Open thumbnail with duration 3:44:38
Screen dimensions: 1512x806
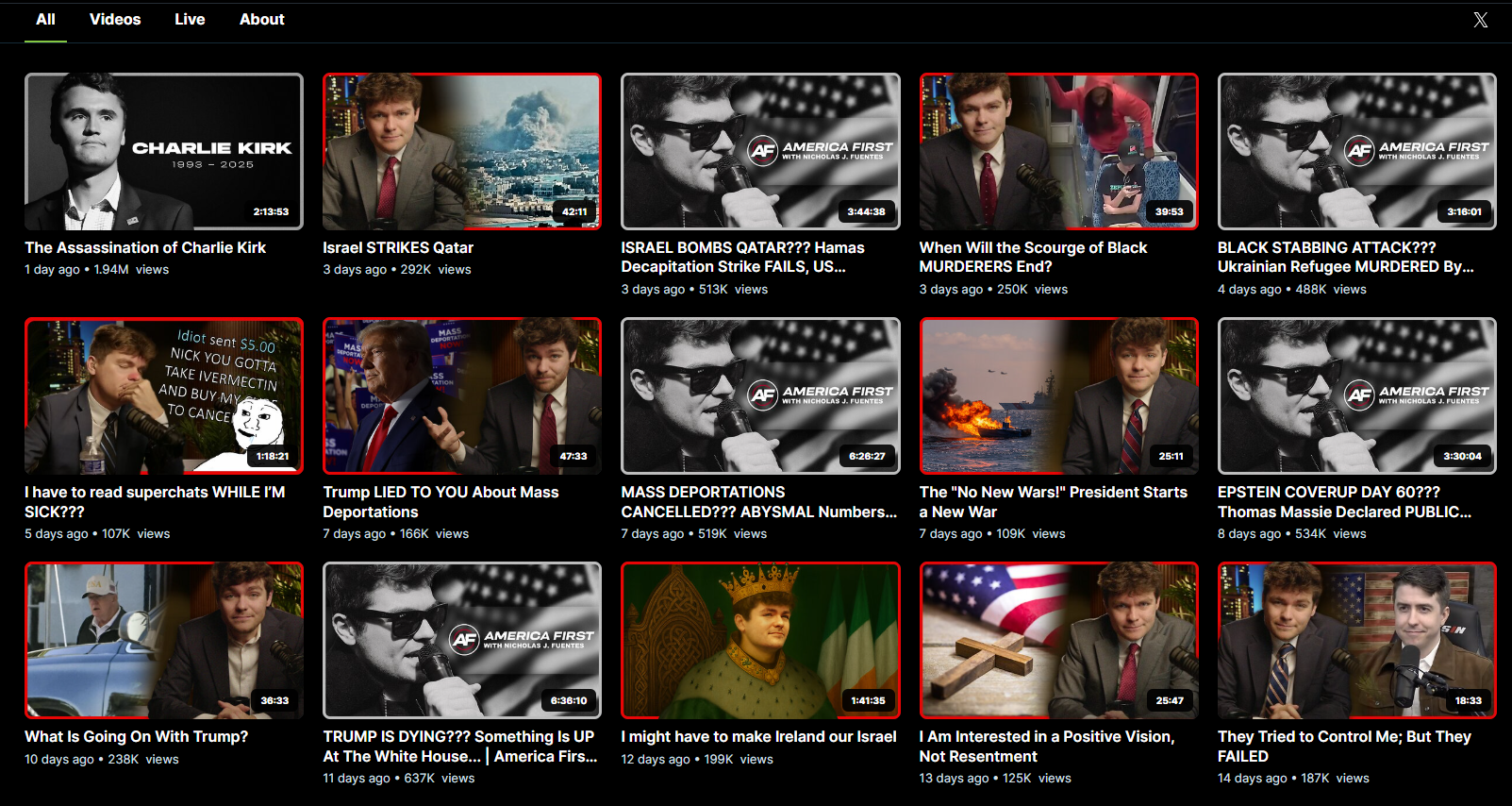pyautogui.click(x=760, y=151)
